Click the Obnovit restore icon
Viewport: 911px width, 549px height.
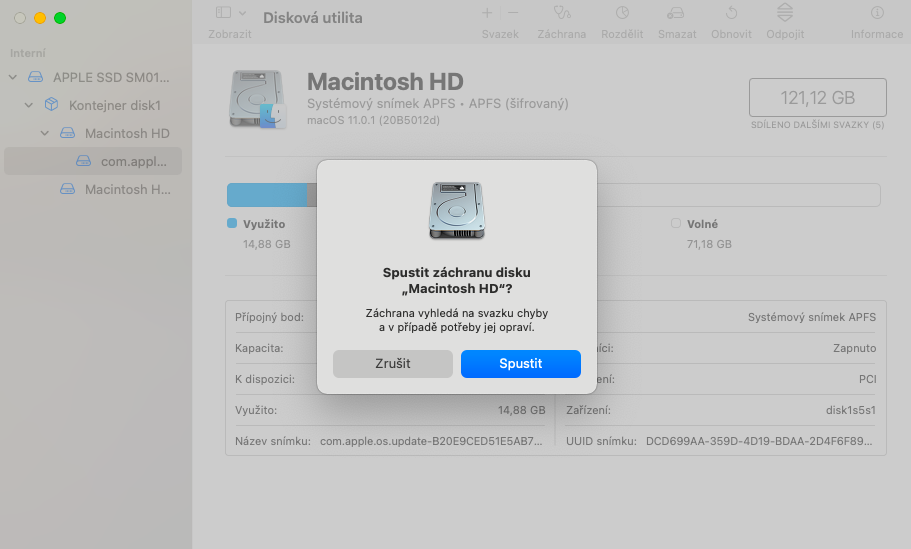tap(731, 12)
